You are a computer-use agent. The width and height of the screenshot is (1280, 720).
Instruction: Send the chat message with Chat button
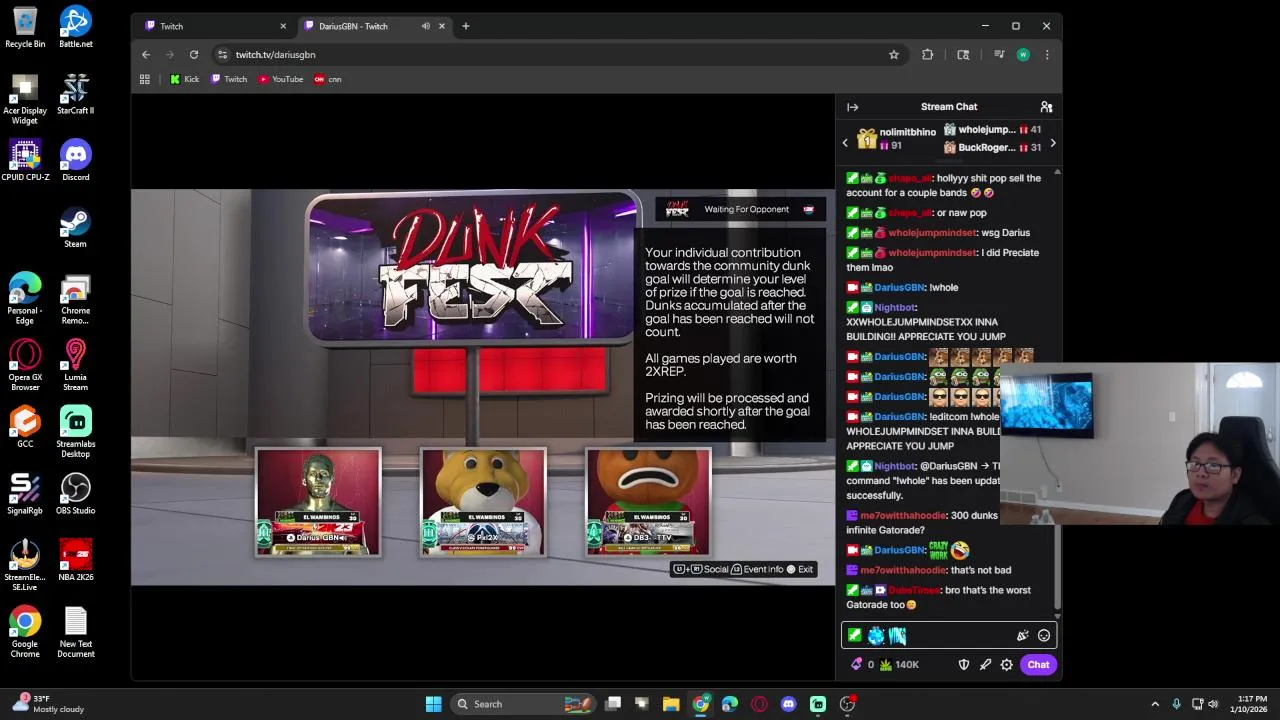1038,664
